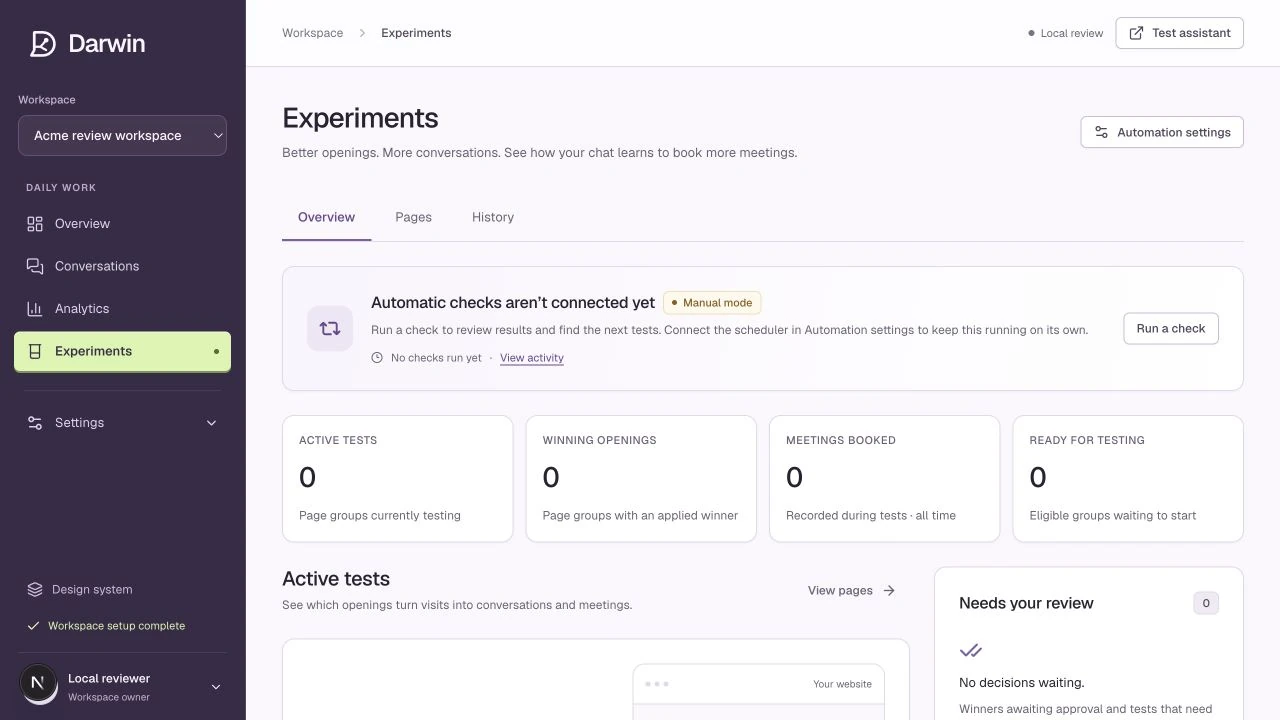Click the Active tests section heading
The height and width of the screenshot is (720, 1280).
coord(336,579)
